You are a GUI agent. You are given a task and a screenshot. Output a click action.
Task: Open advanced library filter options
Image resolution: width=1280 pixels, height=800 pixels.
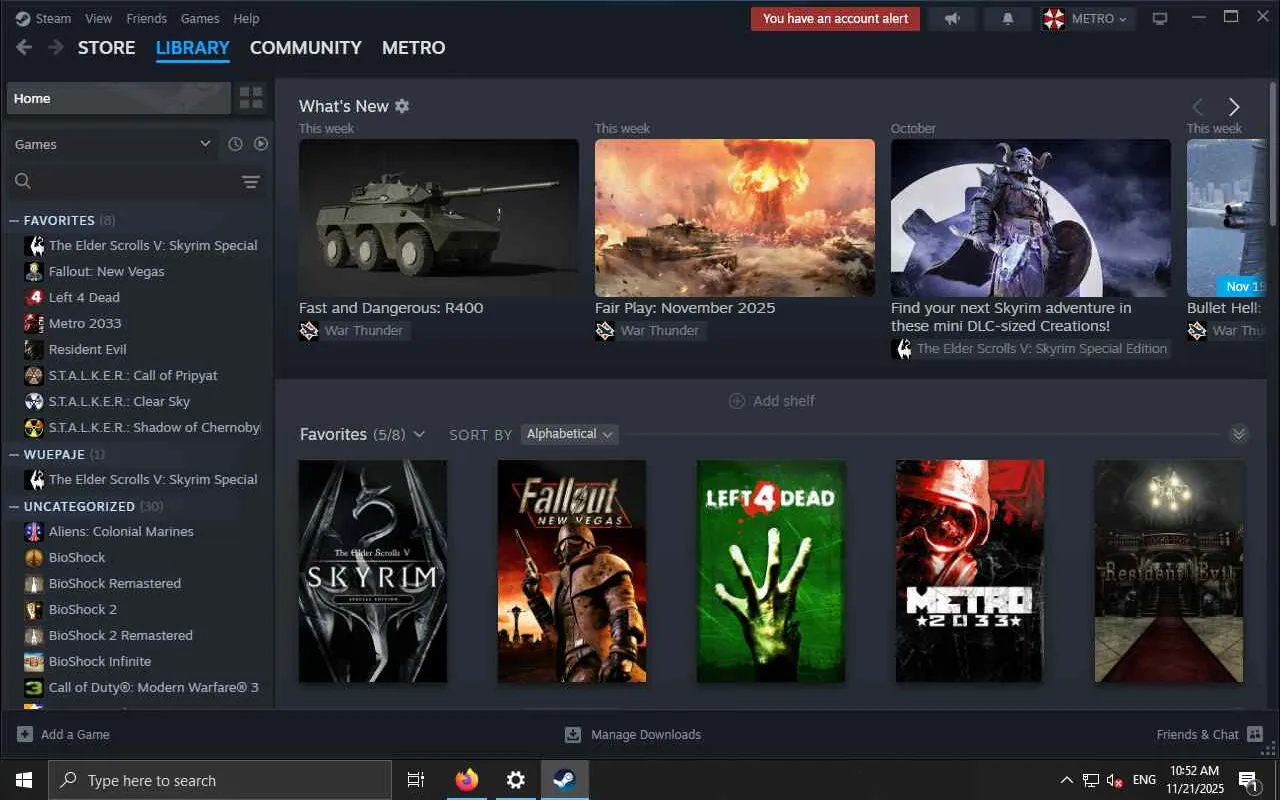251,181
